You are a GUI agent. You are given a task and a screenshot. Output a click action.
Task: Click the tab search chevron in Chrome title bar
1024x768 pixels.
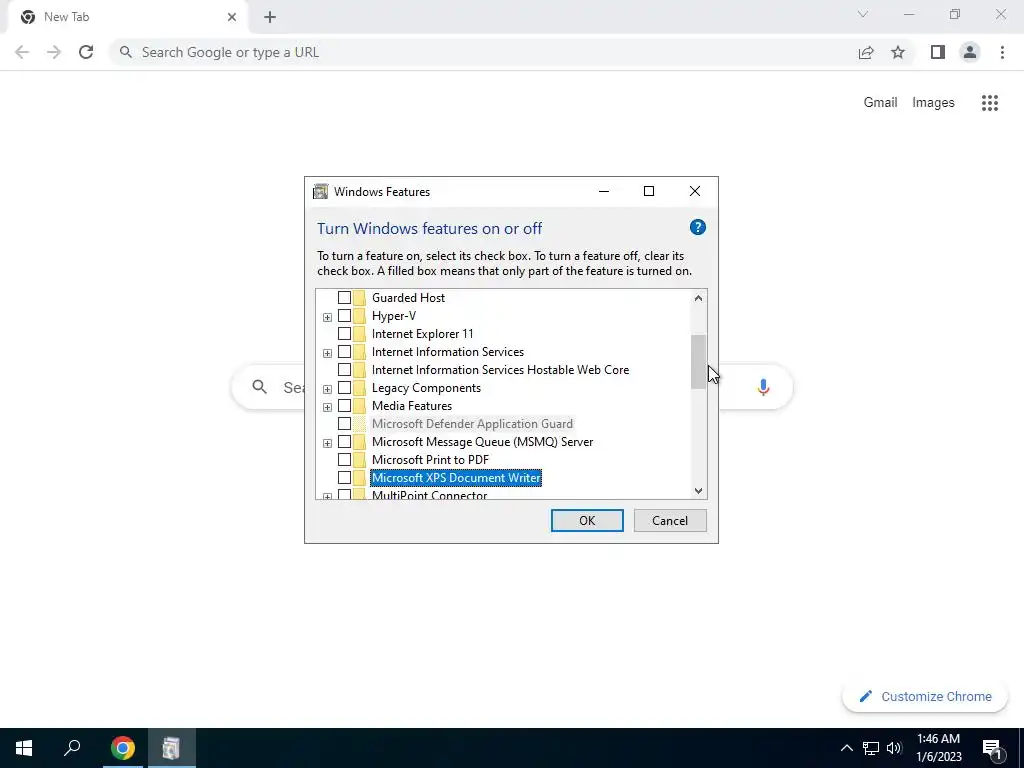863,14
